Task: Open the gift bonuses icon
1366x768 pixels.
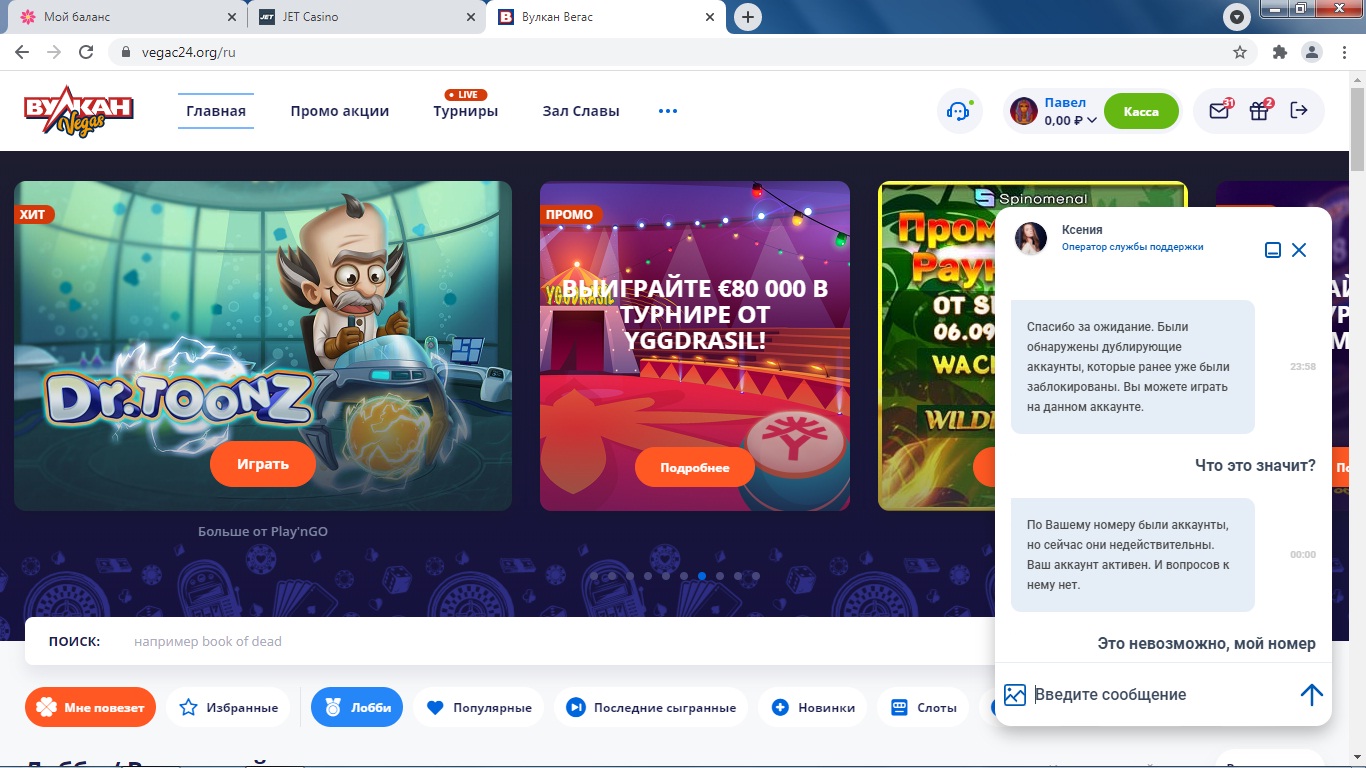Action: point(1259,111)
